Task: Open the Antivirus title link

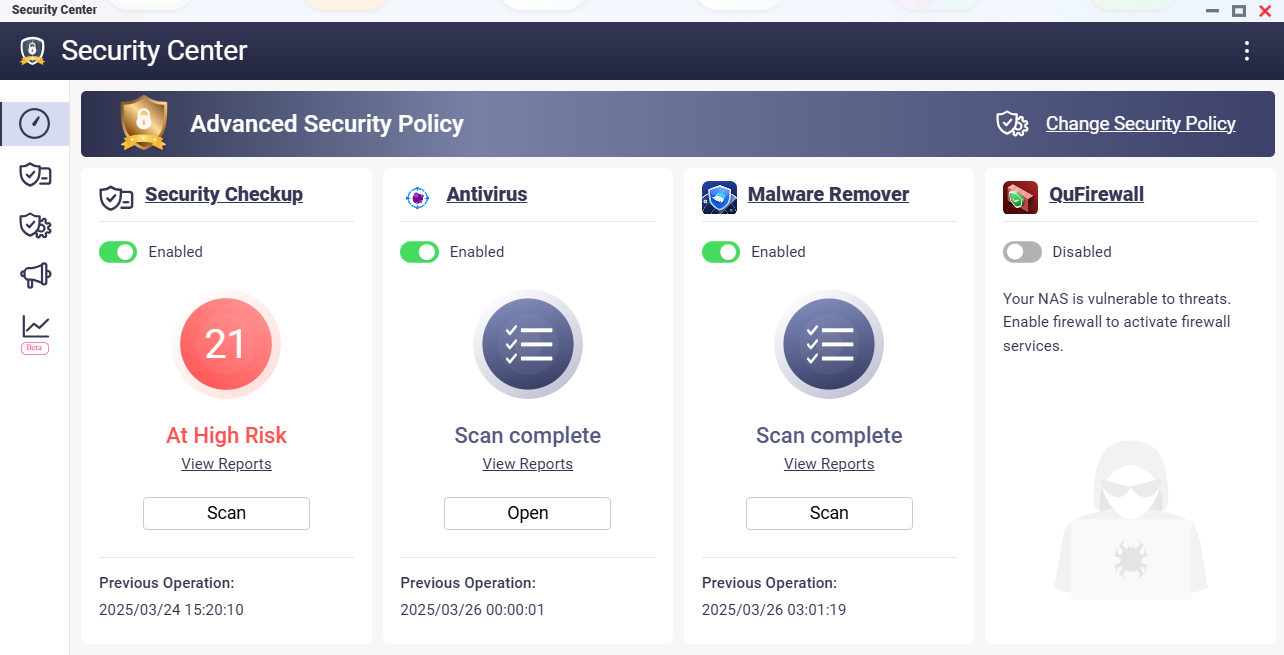Action: click(x=487, y=194)
